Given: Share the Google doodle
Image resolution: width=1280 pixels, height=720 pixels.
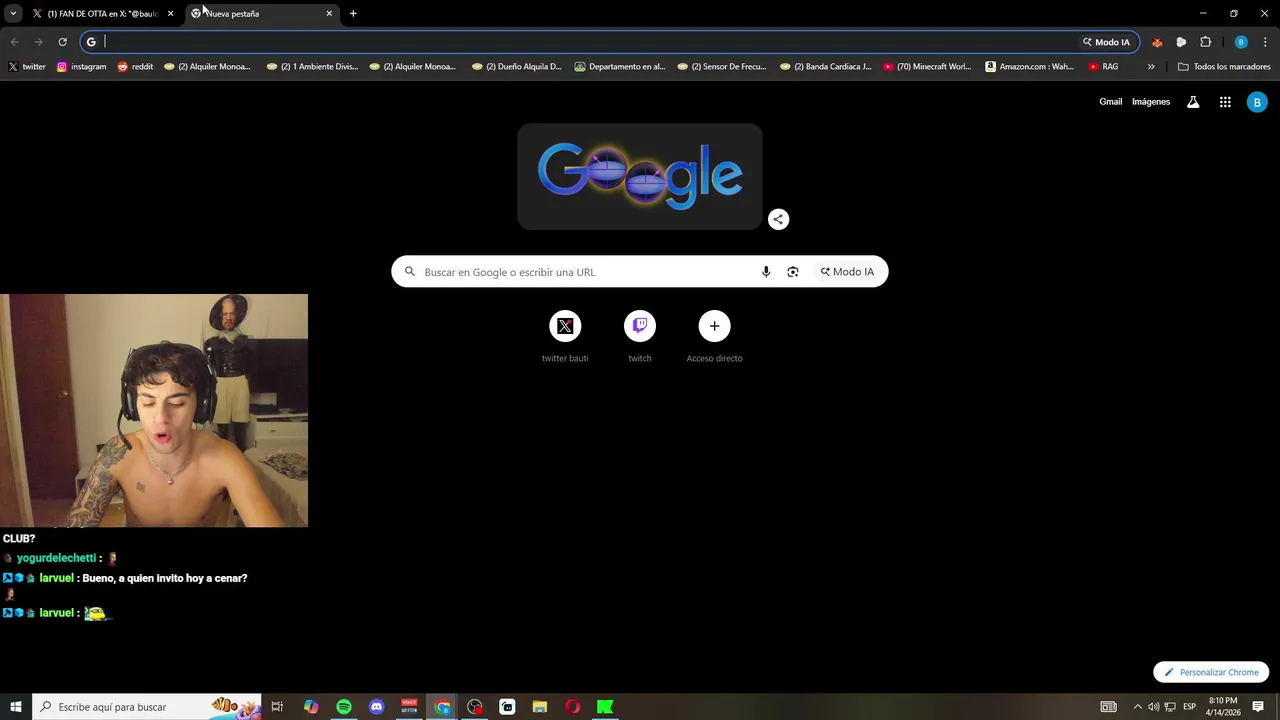Looking at the screenshot, I should [x=778, y=220].
